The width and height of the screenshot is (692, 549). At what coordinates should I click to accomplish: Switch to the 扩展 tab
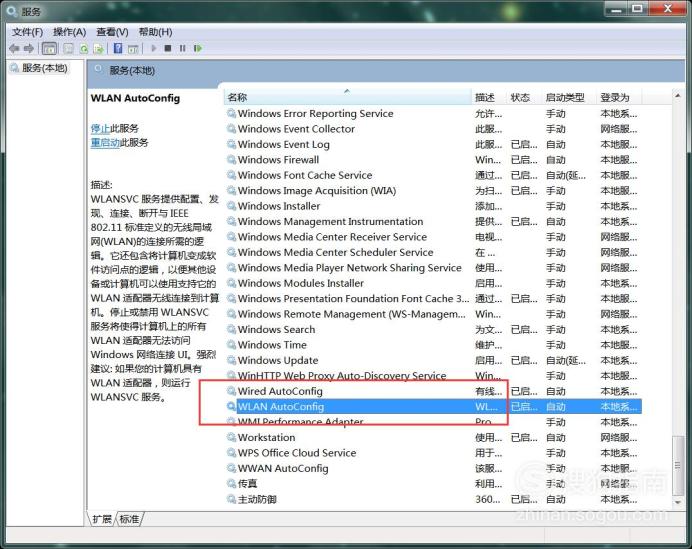pyautogui.click(x=102, y=519)
